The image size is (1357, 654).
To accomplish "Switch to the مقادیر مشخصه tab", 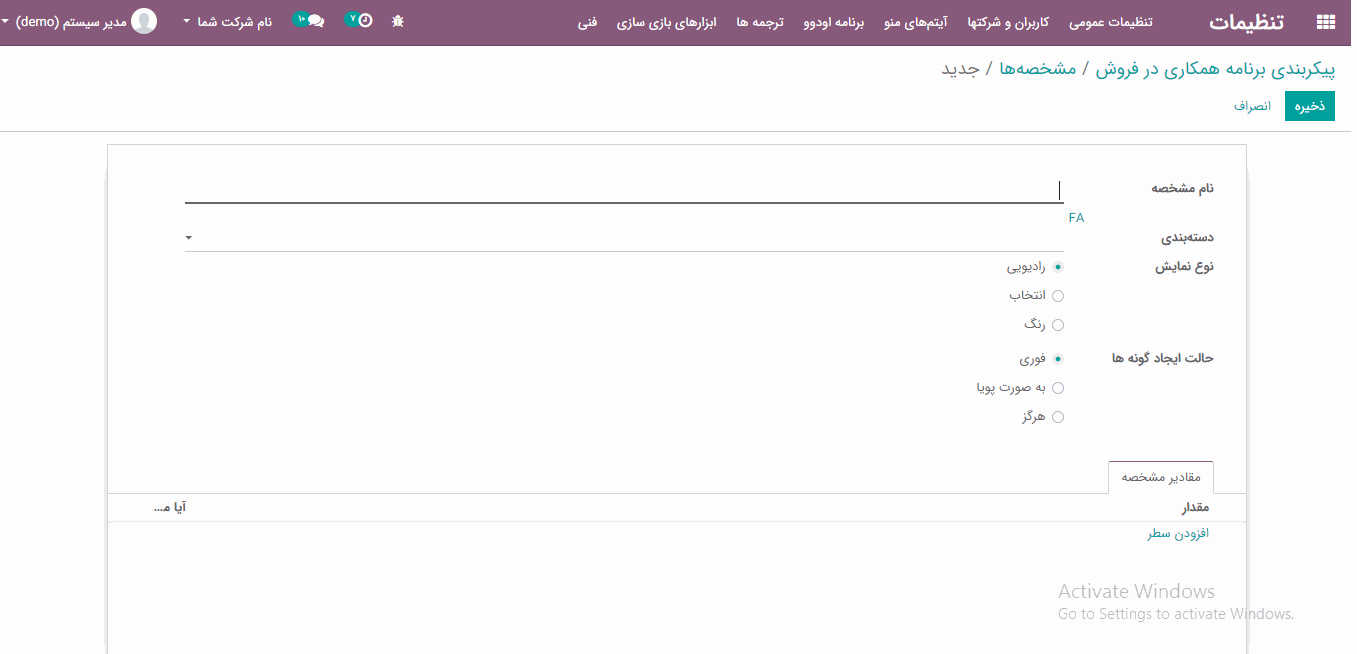I will (1161, 477).
